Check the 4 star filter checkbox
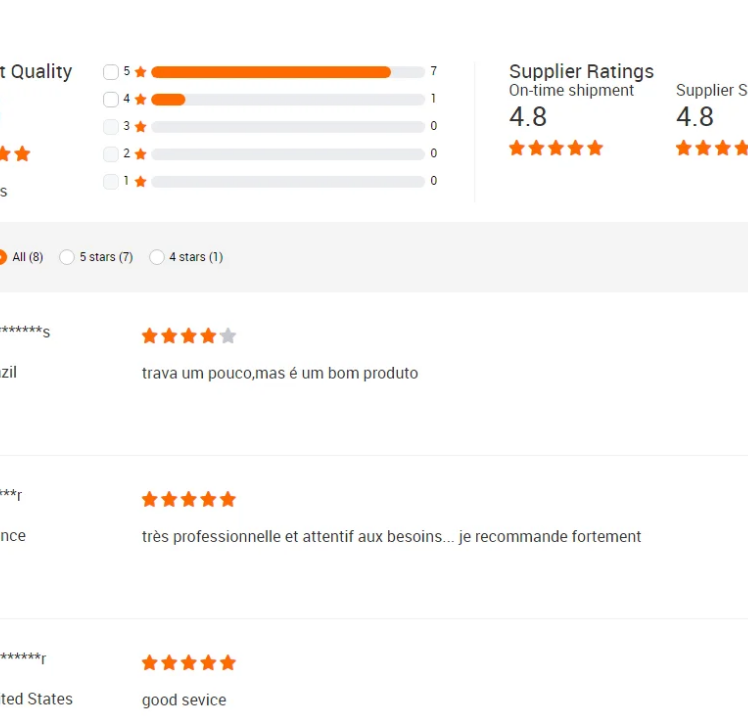Screen dimensions: 748x723 (x=111, y=99)
